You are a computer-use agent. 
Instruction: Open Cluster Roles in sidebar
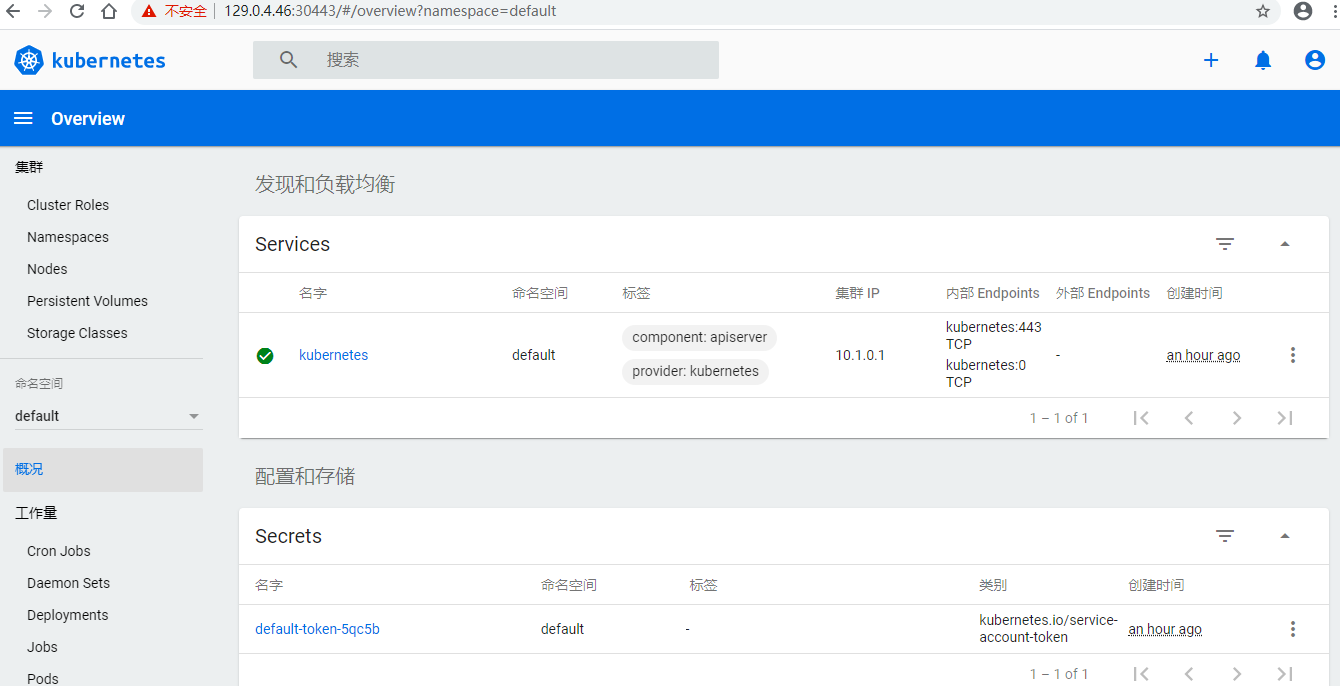click(68, 205)
